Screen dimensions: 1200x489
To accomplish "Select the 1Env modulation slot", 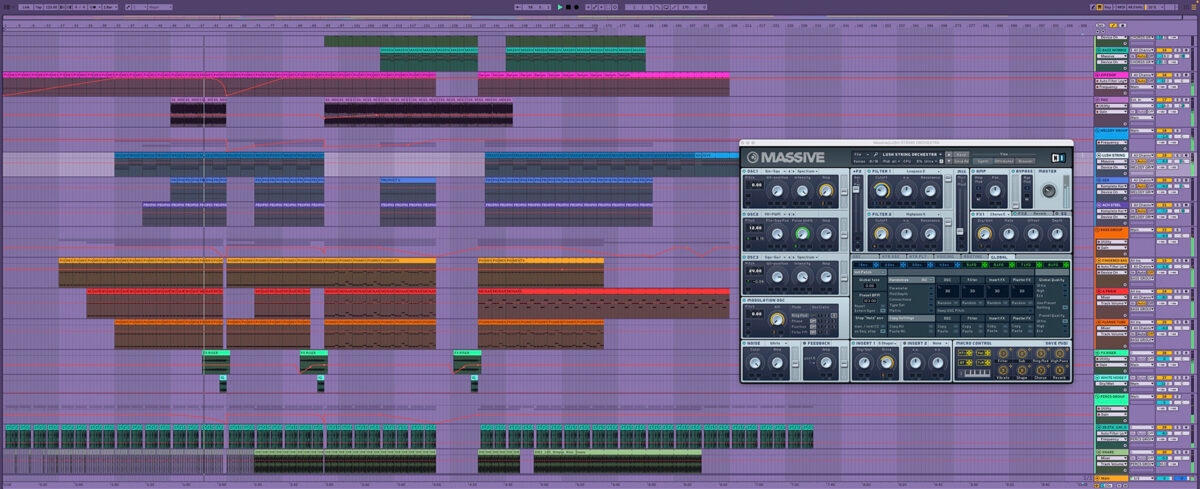I will coord(862,264).
